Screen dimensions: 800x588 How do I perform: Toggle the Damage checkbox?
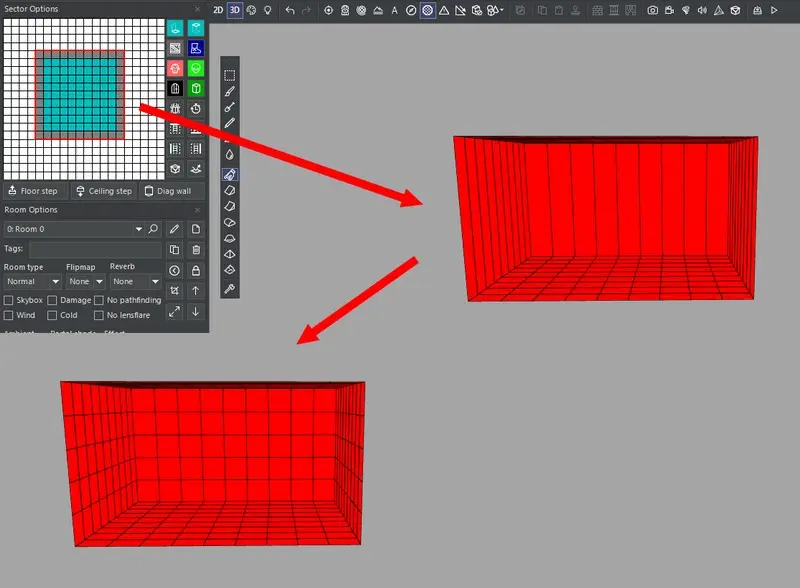53,300
